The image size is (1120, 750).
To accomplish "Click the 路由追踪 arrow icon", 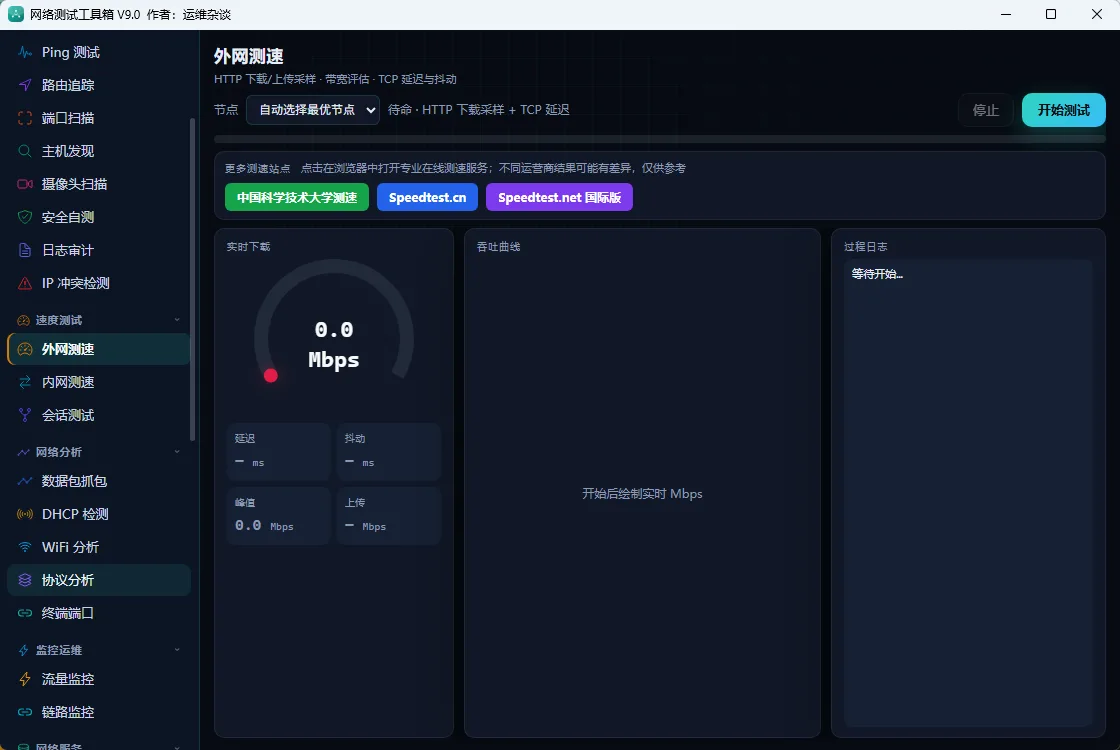I will click(25, 85).
